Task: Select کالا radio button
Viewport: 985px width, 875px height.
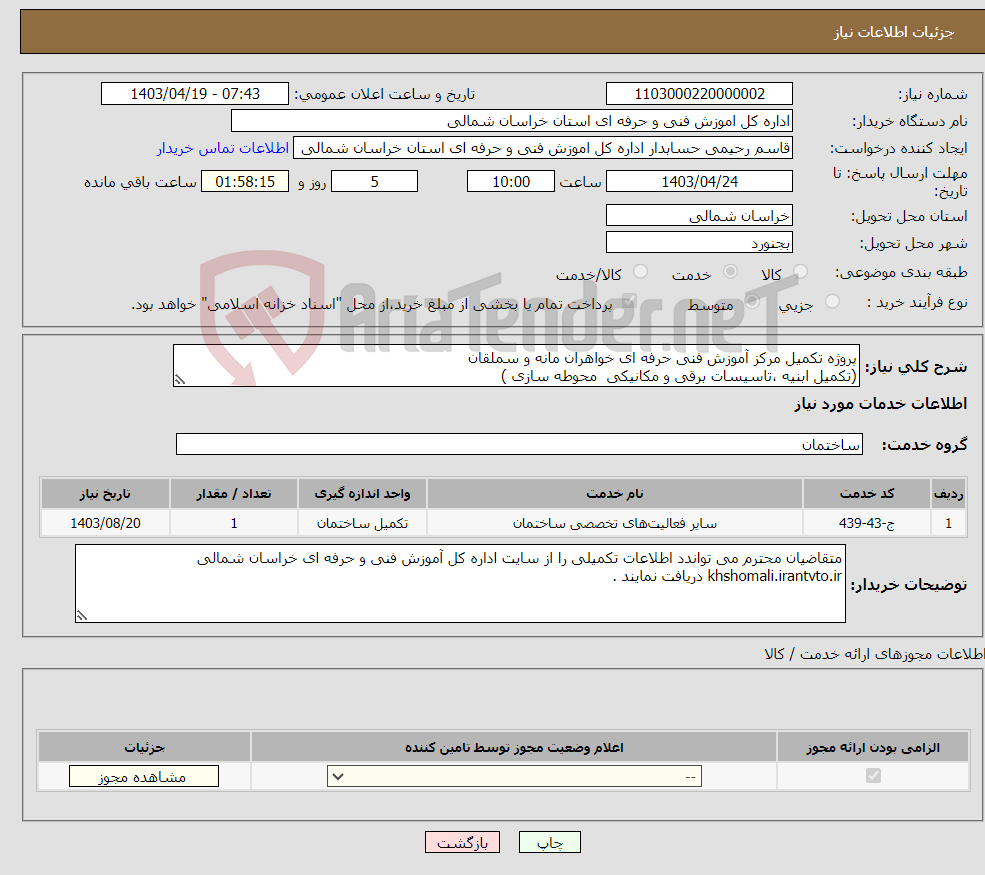Action: [800, 271]
